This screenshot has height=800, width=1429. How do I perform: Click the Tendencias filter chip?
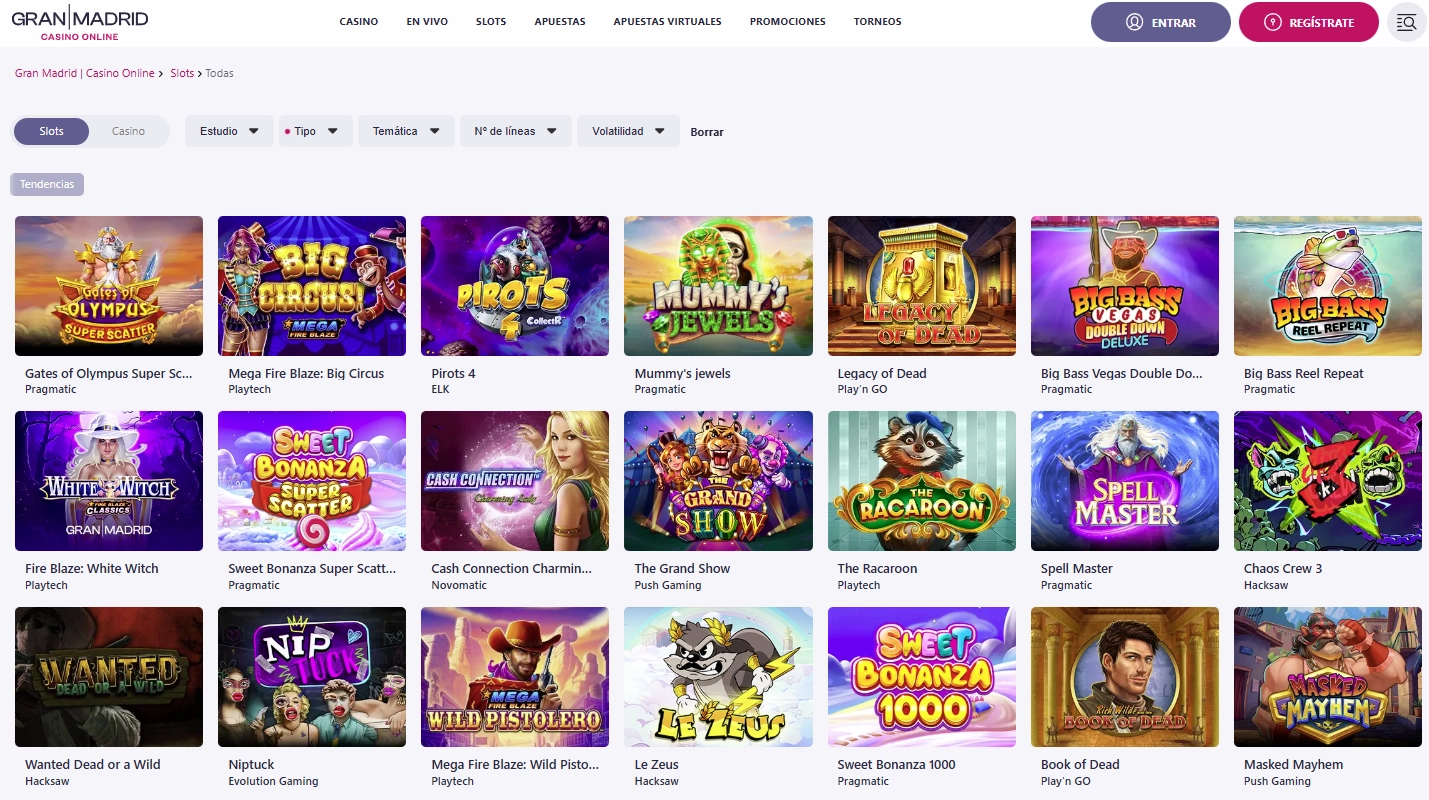[46, 183]
